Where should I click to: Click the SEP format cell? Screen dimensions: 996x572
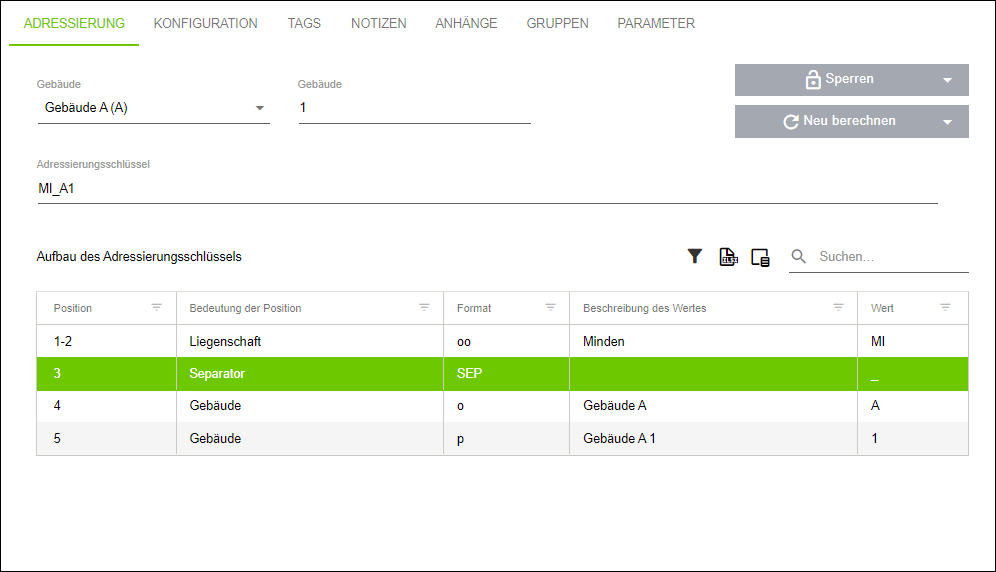point(506,374)
